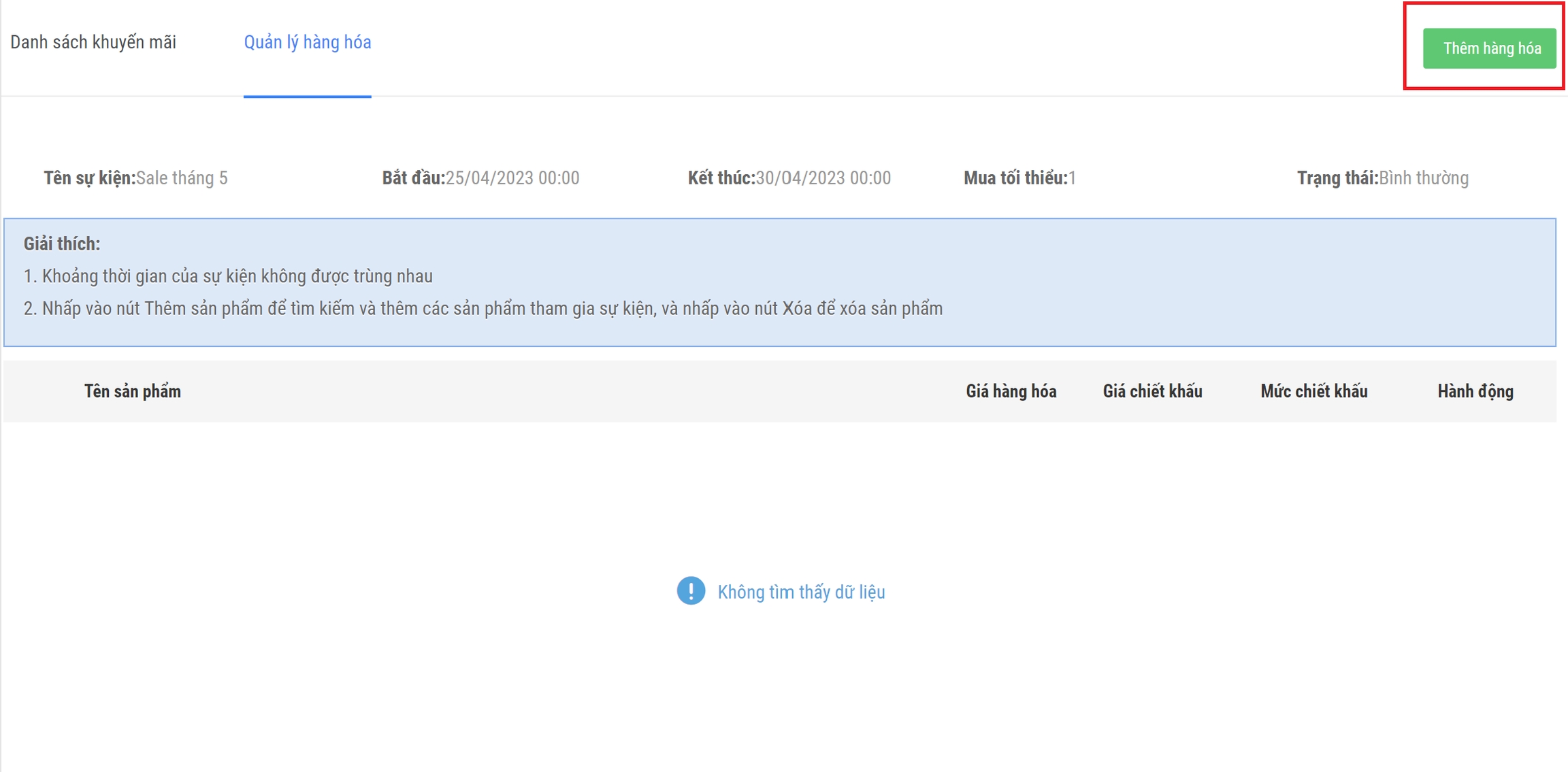1568x772 pixels.
Task: Click the Mua tối thiểu value
Action: [x=1072, y=178]
